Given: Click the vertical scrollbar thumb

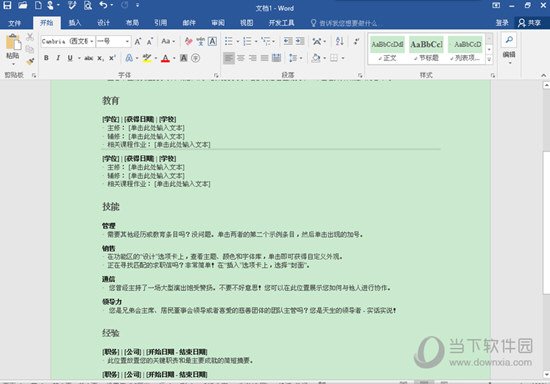Looking at the screenshot, I should pos(546,223).
